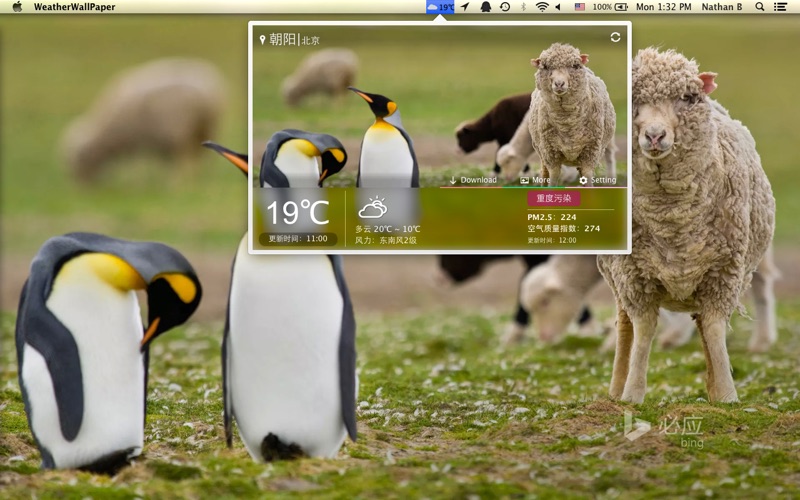The height and width of the screenshot is (500, 800).
Task: Open the volume control in menu bar
Action: [x=559, y=7]
